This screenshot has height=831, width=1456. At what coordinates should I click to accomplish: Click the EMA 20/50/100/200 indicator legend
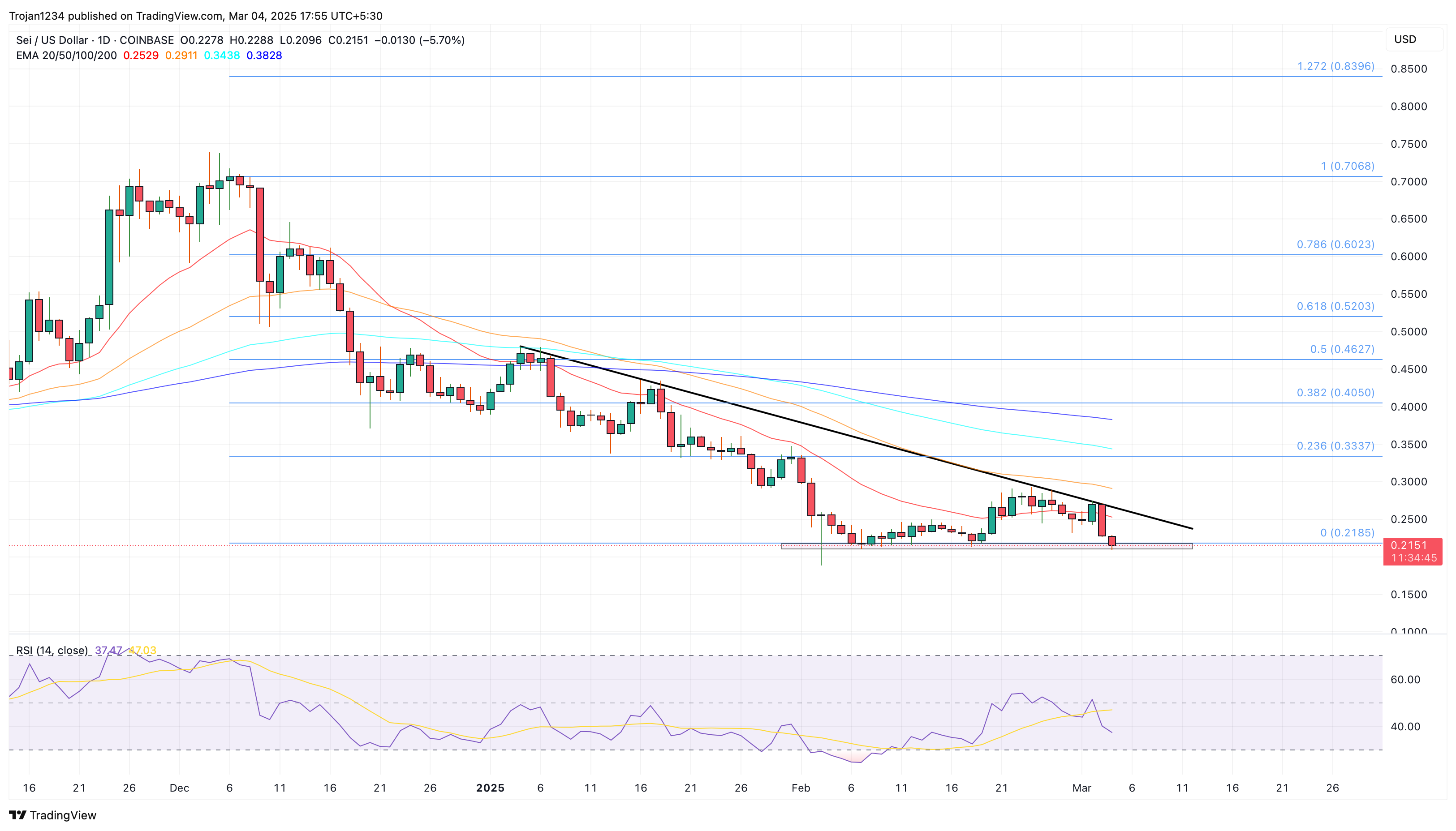(x=66, y=56)
